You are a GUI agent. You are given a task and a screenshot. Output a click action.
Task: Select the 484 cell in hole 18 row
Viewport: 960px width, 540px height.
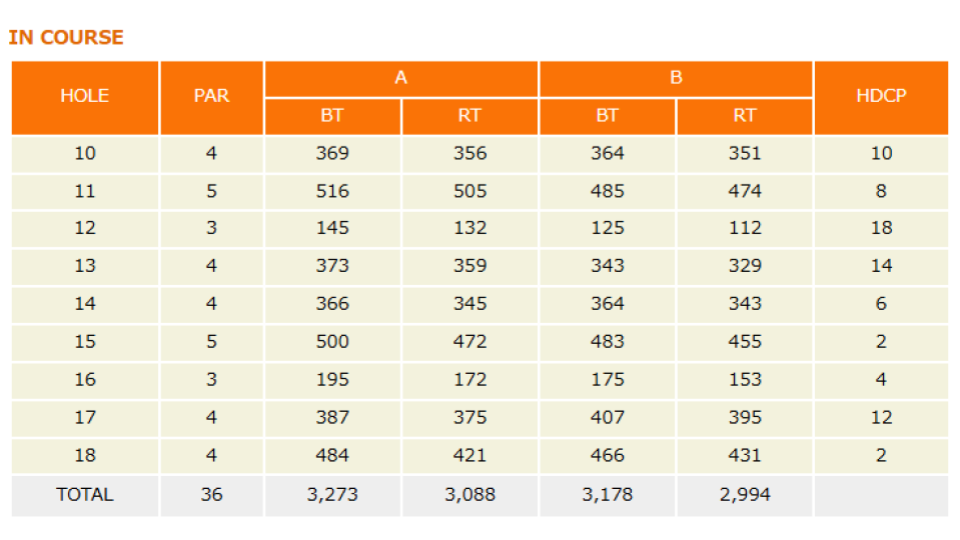(332, 456)
